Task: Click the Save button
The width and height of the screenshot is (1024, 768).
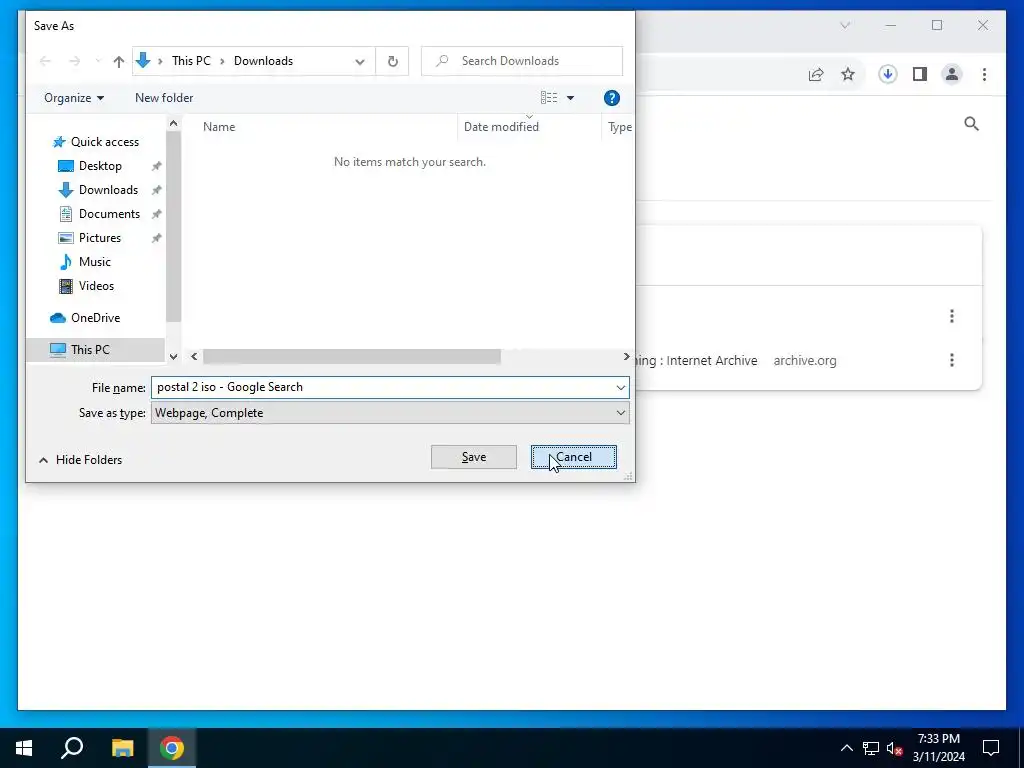Action: [473, 457]
